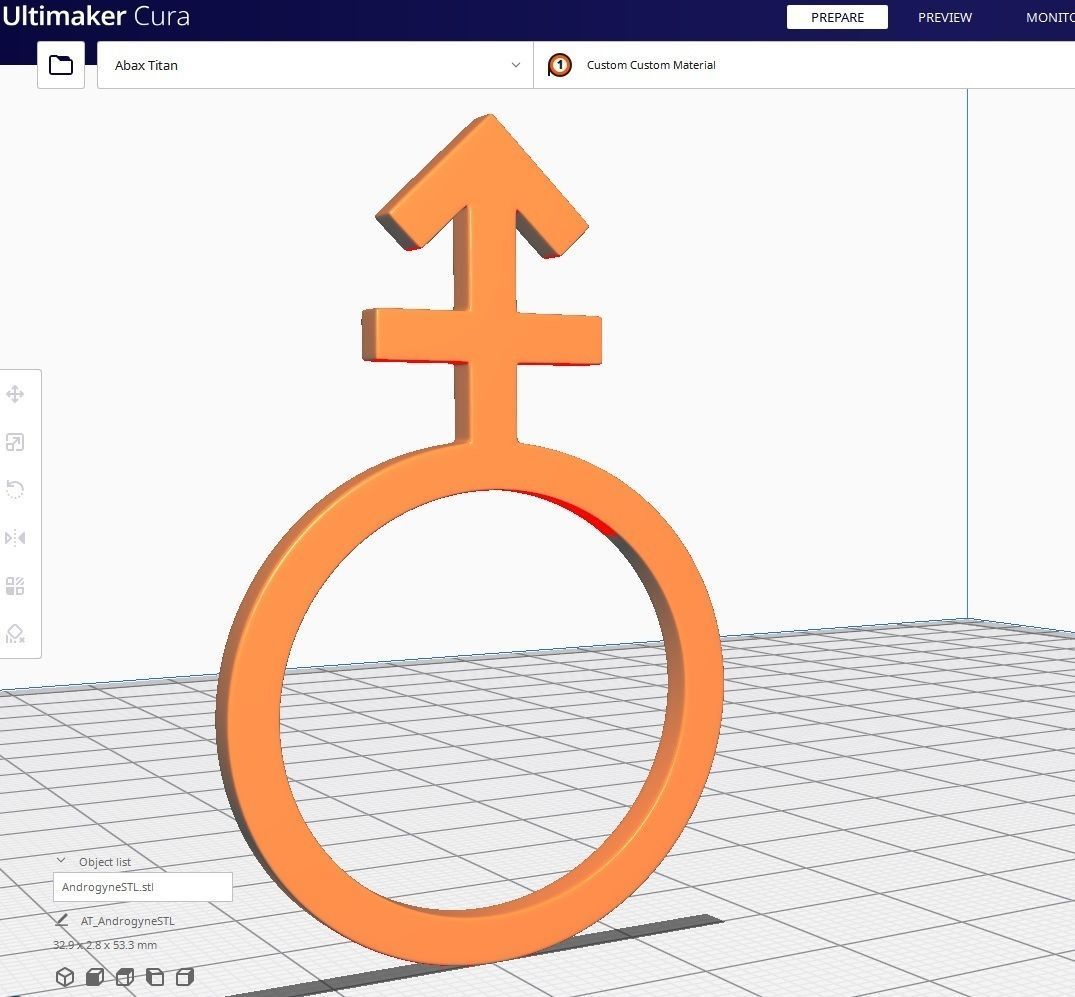
Task: Open the Abax Titan printer dropdown
Action: click(x=315, y=65)
